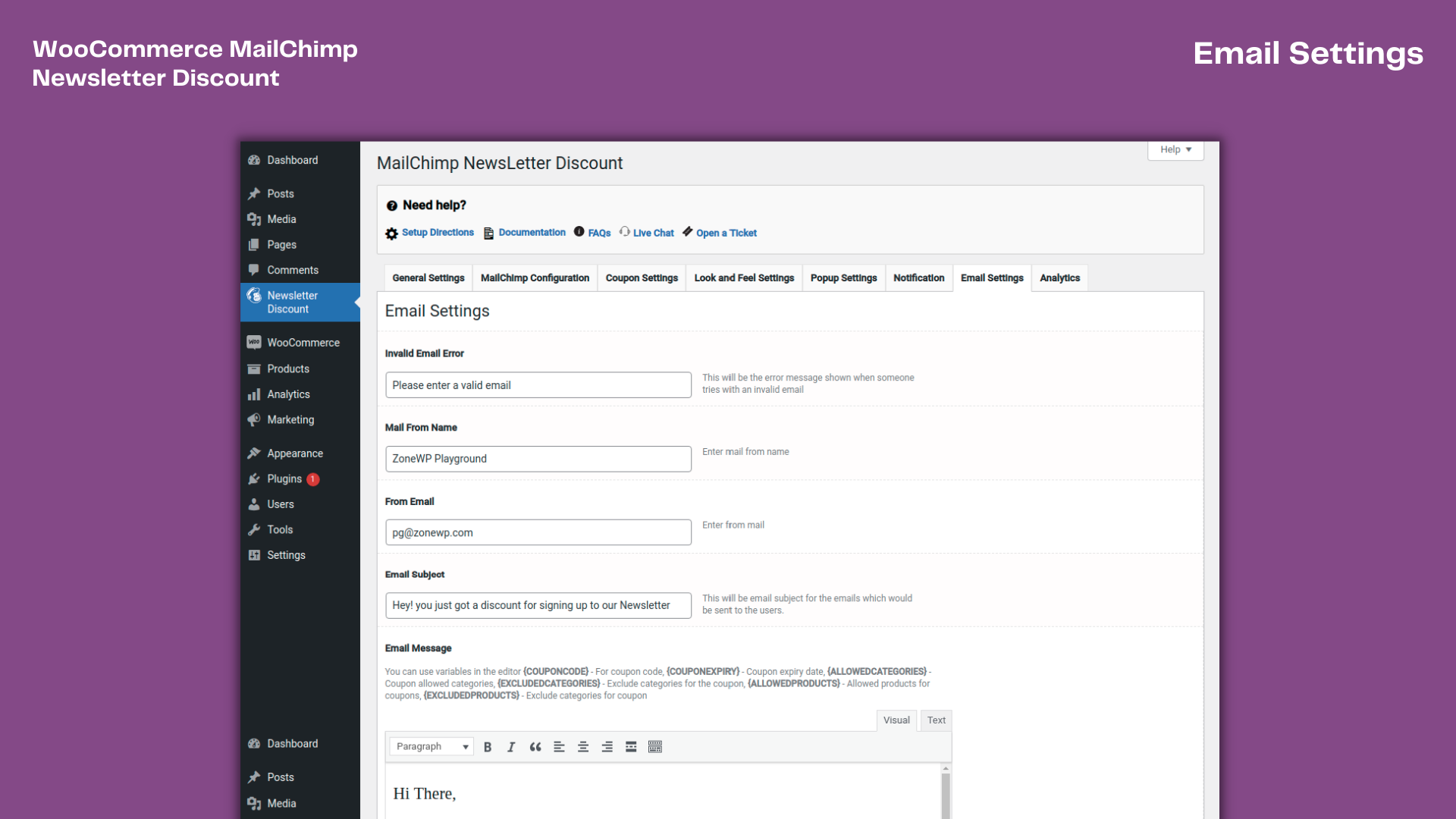Switch editor to Text mode
The height and width of the screenshot is (819, 1456).
tap(937, 720)
